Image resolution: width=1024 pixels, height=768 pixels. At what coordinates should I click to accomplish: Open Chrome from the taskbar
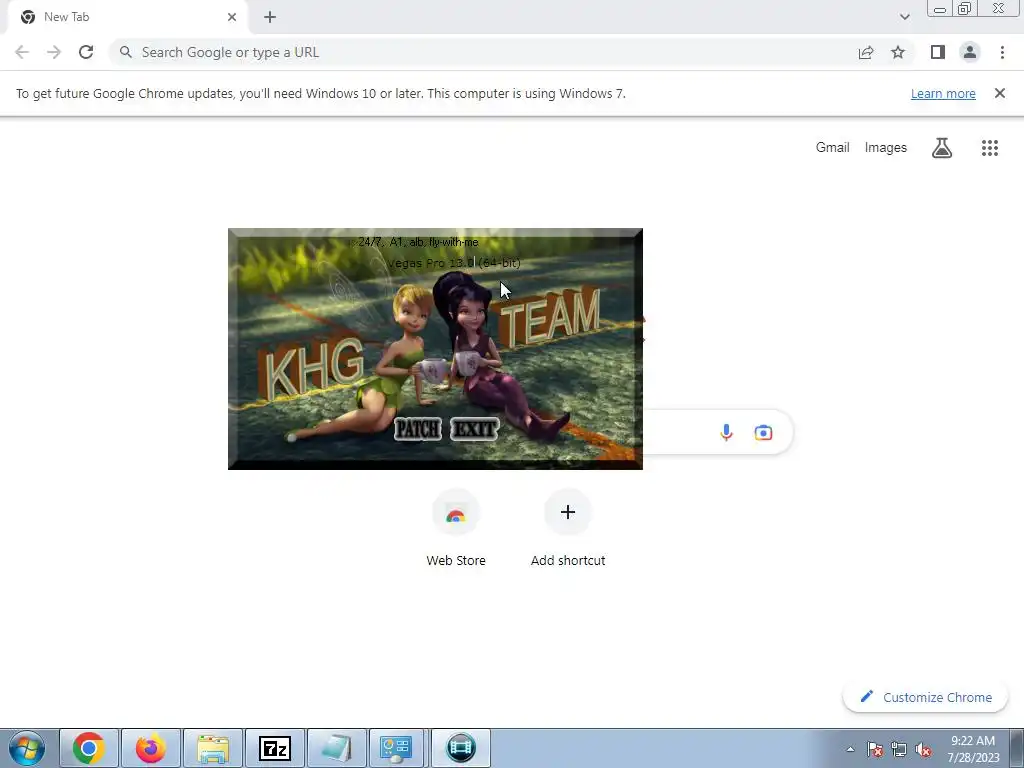click(89, 748)
